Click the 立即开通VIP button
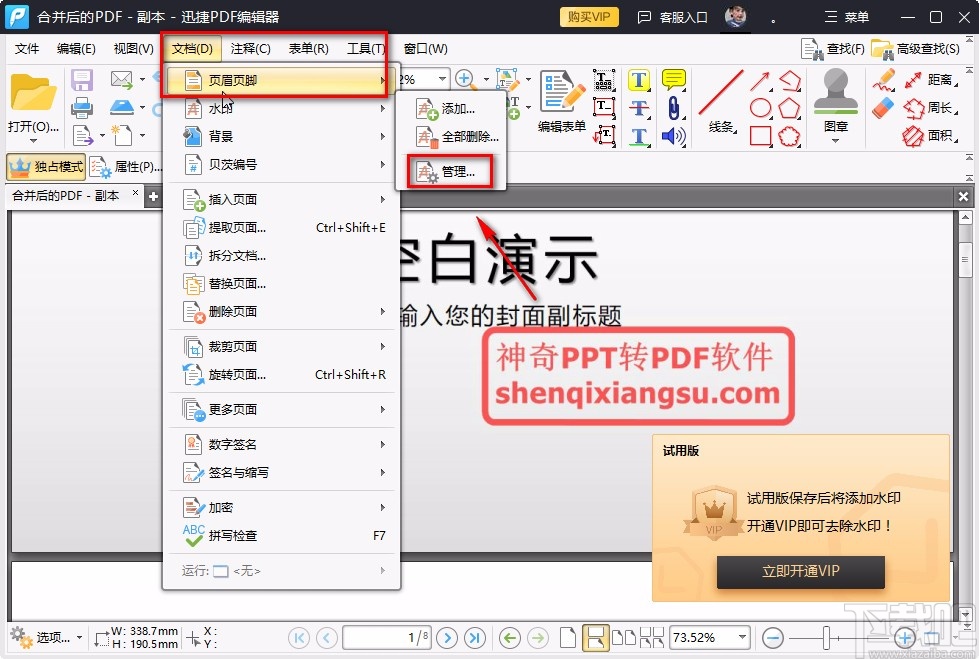This screenshot has height=659, width=979. coord(799,572)
